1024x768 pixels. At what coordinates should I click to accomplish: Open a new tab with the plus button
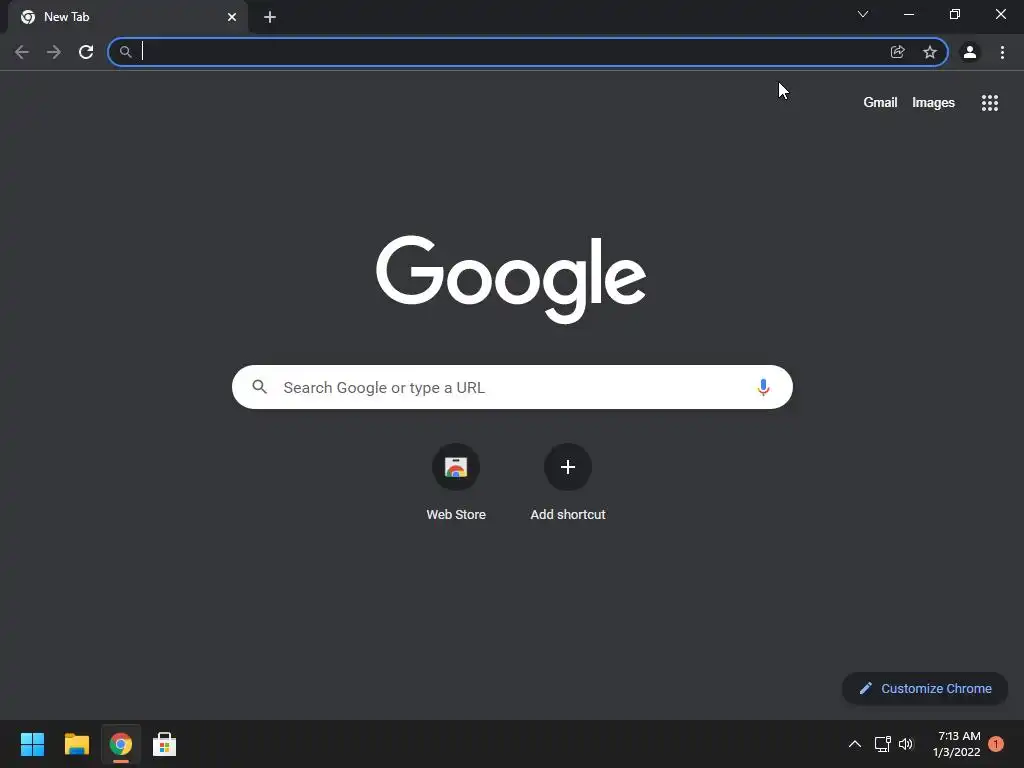pos(270,17)
